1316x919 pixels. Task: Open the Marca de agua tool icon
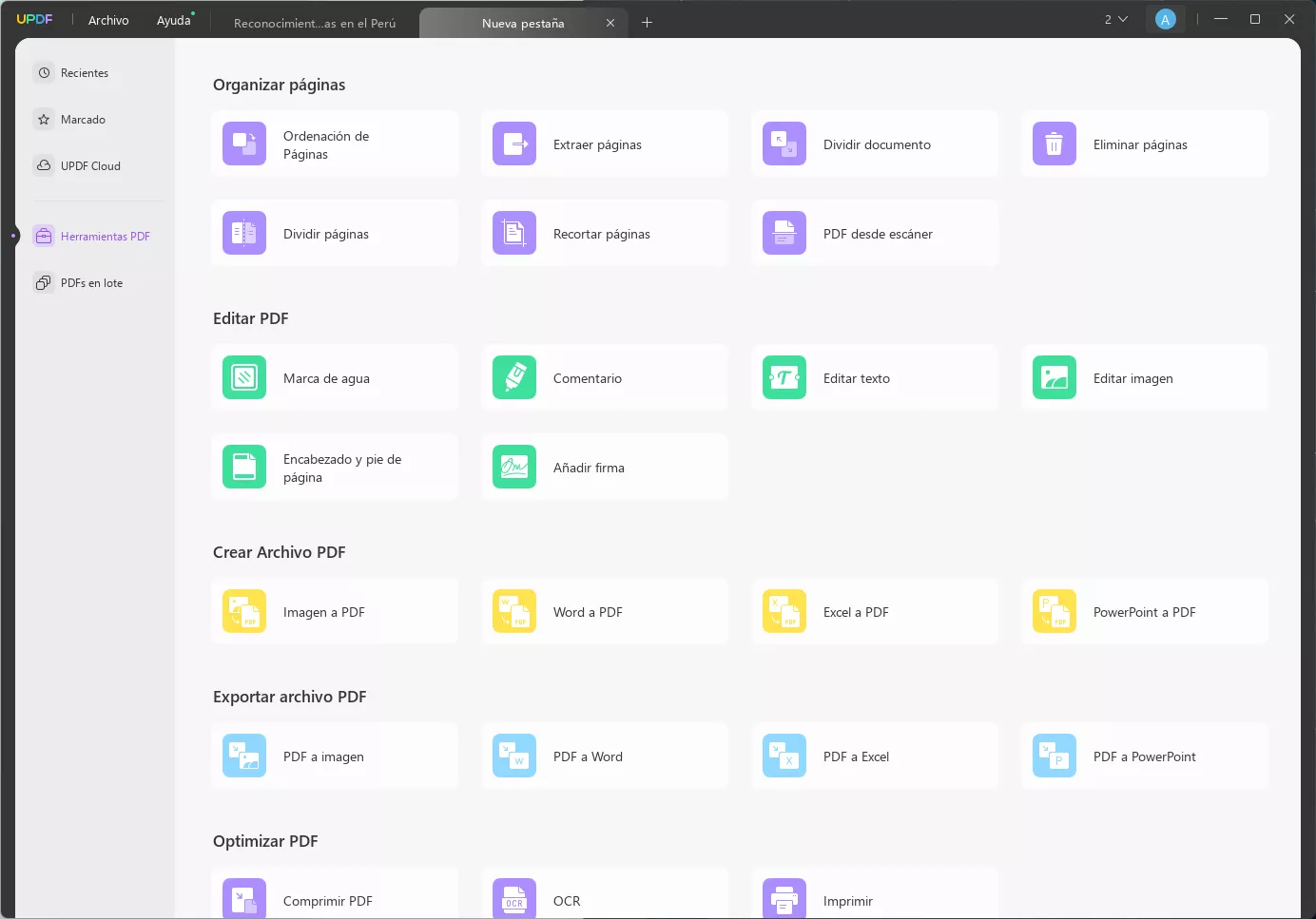coord(244,378)
